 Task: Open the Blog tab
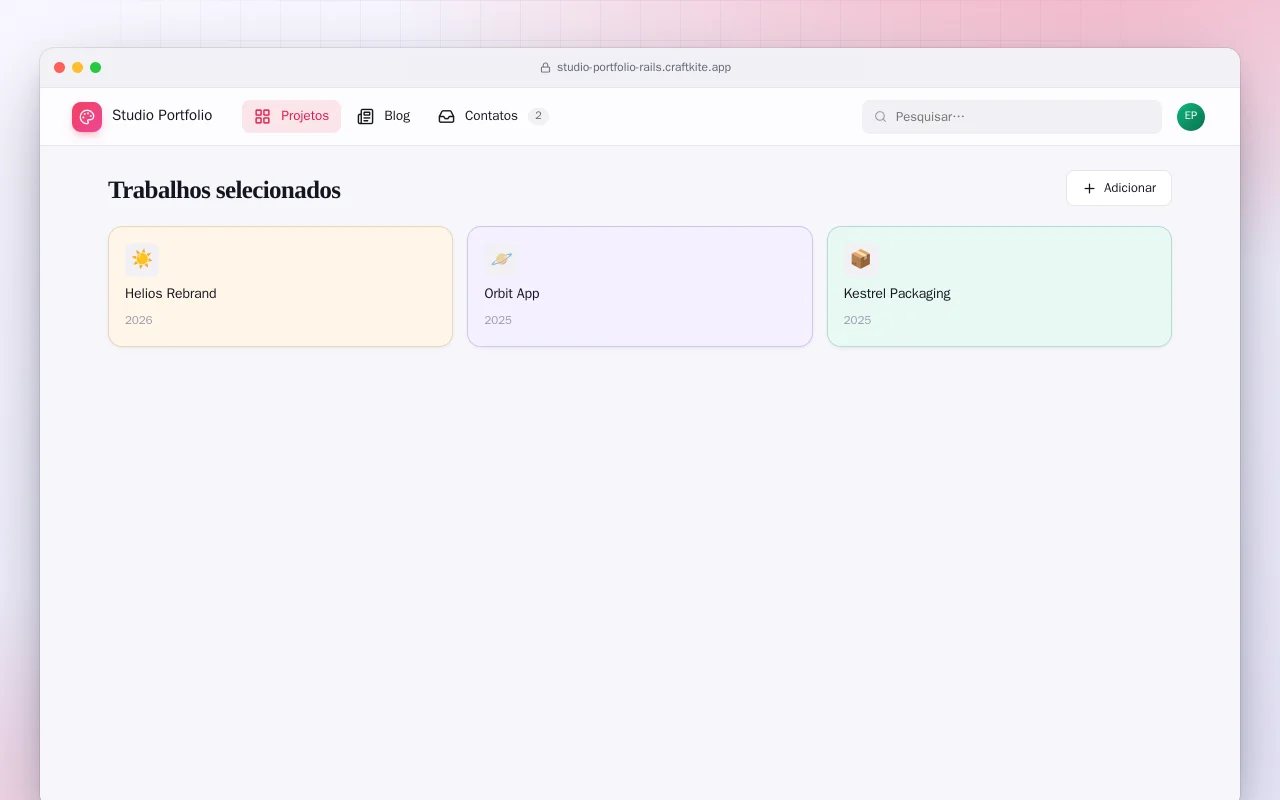click(384, 116)
